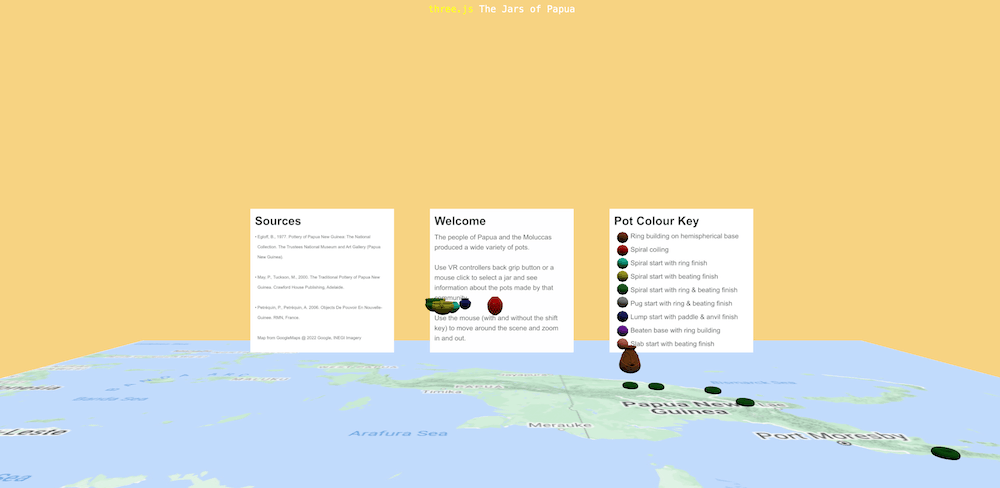Image resolution: width=1000 pixels, height=488 pixels.
Task: Click the "Arafura Sea" map label
Action: click(398, 433)
